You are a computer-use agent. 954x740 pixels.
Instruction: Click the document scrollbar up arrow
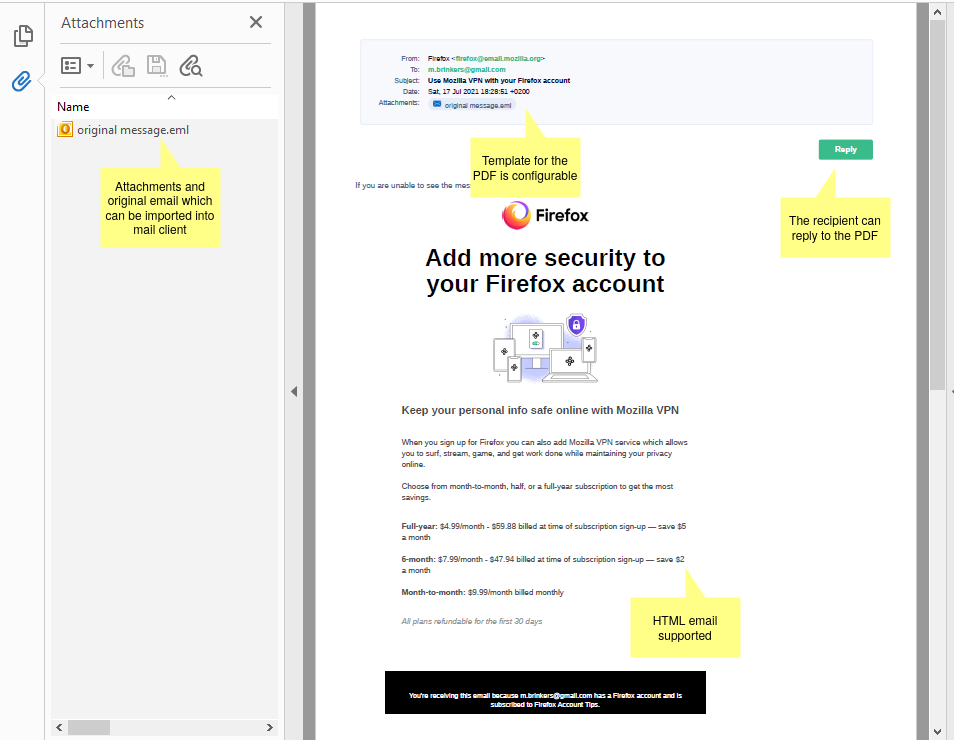coord(937,12)
